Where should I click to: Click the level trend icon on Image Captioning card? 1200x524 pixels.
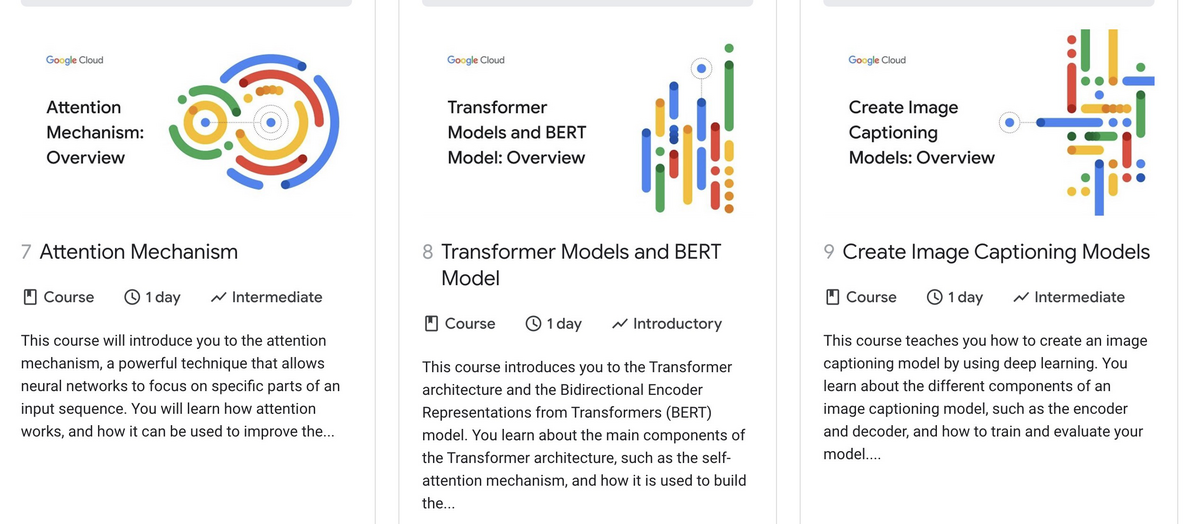(x=1021, y=297)
